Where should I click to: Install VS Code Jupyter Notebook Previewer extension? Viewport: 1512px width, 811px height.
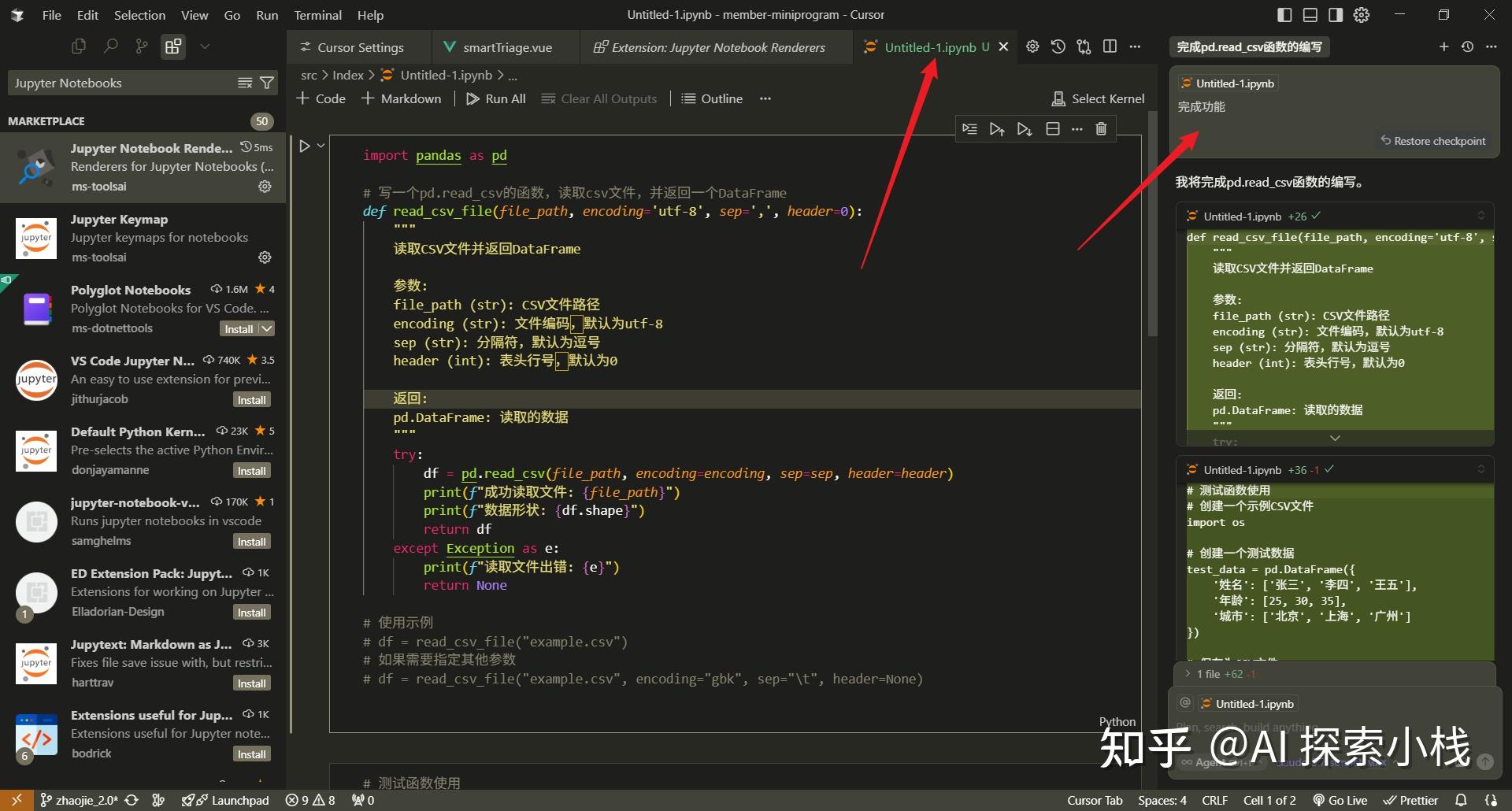tap(252, 400)
